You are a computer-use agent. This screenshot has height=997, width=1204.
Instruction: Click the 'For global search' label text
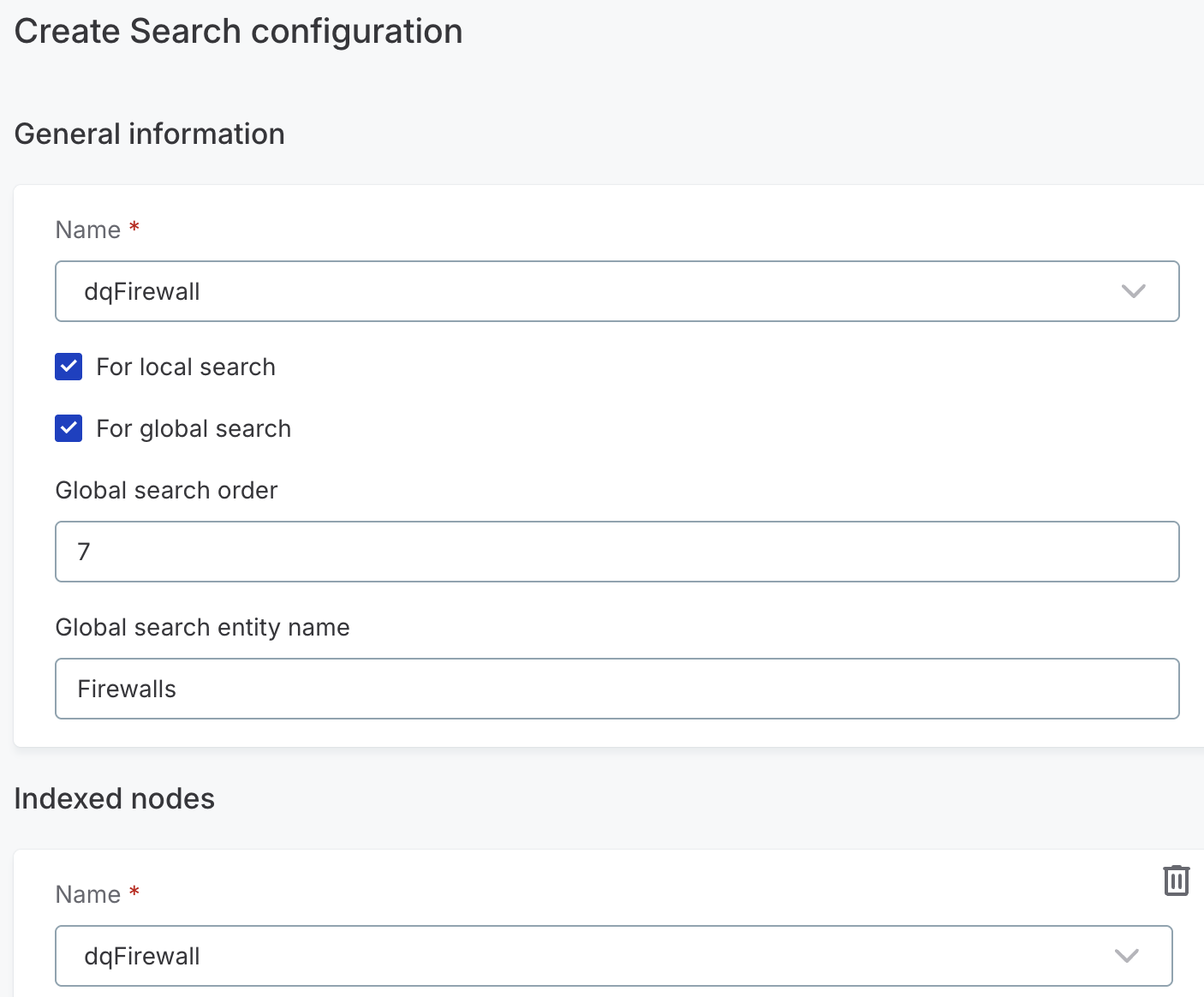click(x=194, y=428)
